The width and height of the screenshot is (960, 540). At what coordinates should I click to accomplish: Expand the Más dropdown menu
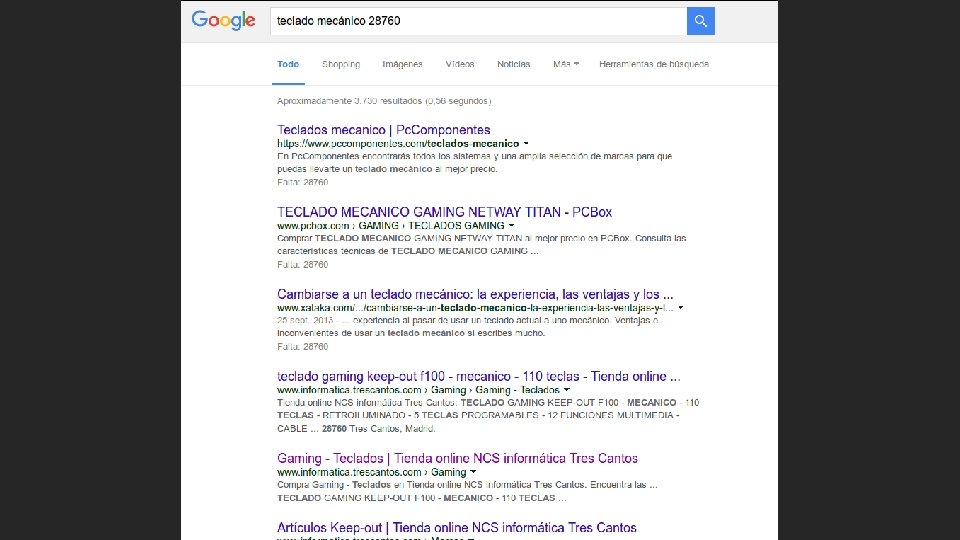coord(566,64)
